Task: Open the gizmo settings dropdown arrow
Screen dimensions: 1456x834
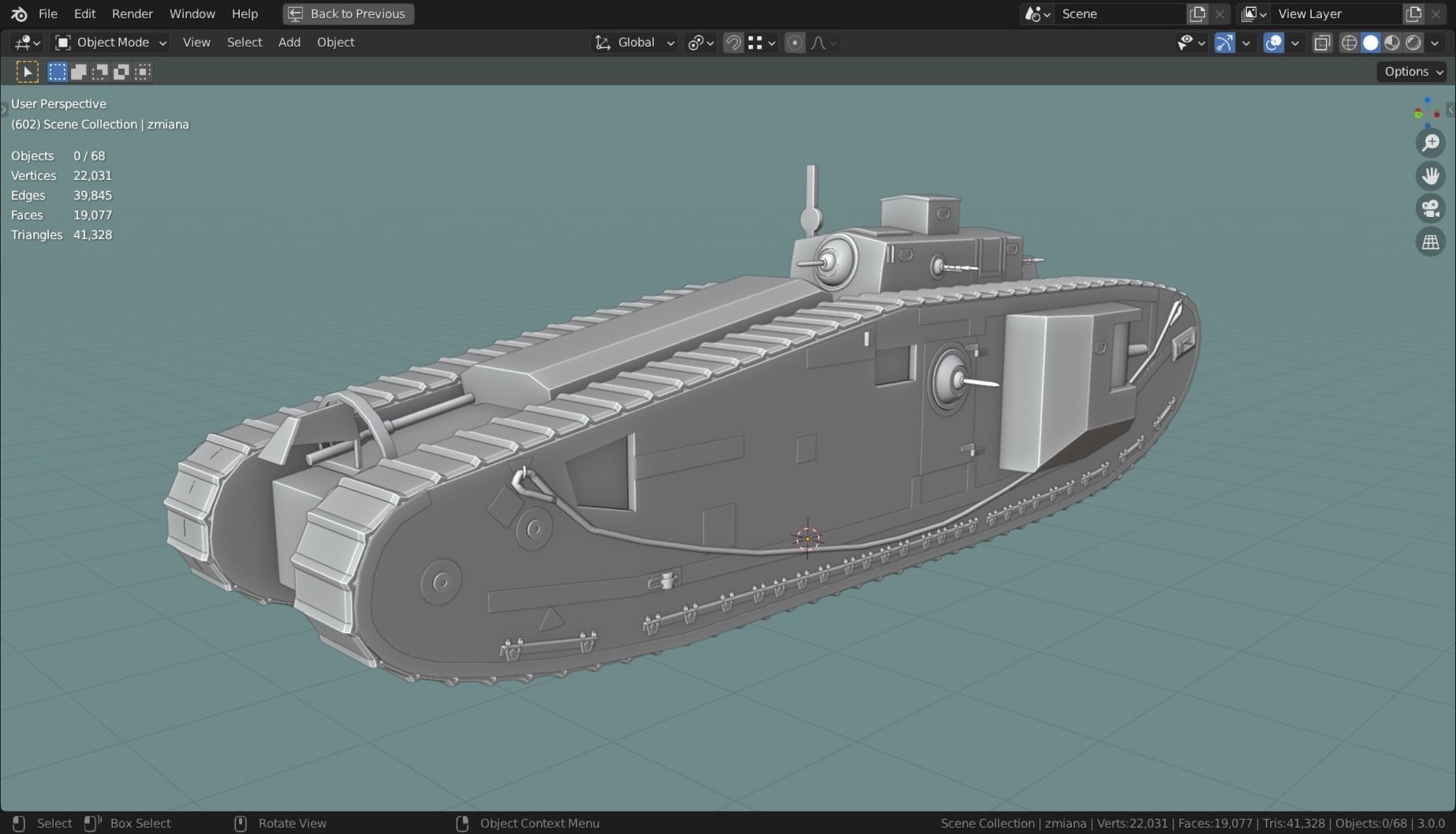Action: click(1246, 43)
